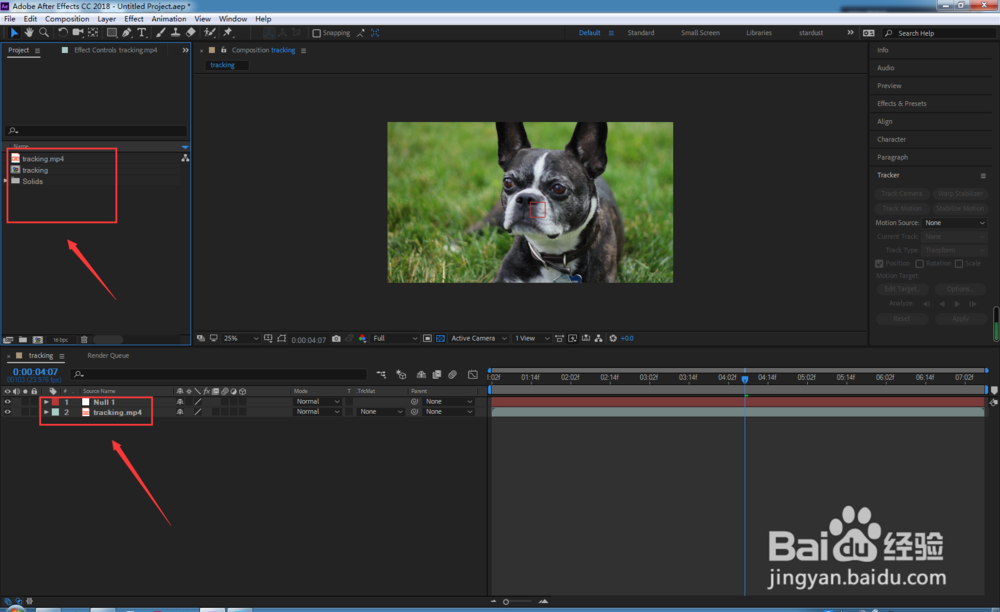Select the Selection arrow tool

(x=14, y=33)
